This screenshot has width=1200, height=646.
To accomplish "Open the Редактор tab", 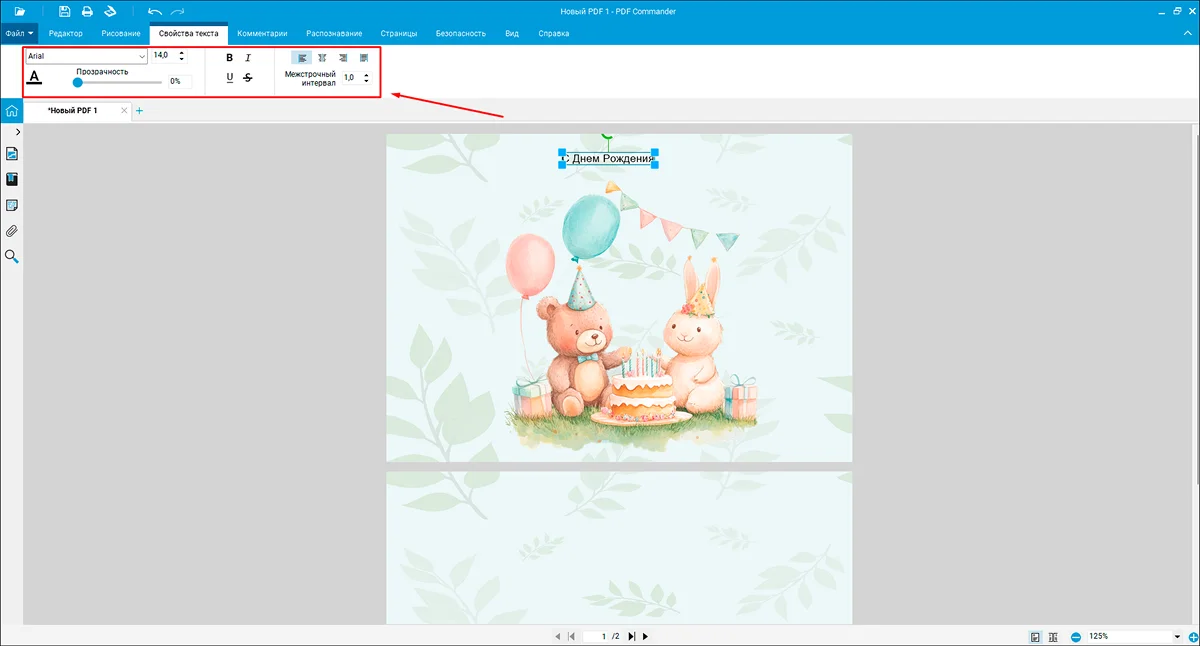I will (66, 34).
